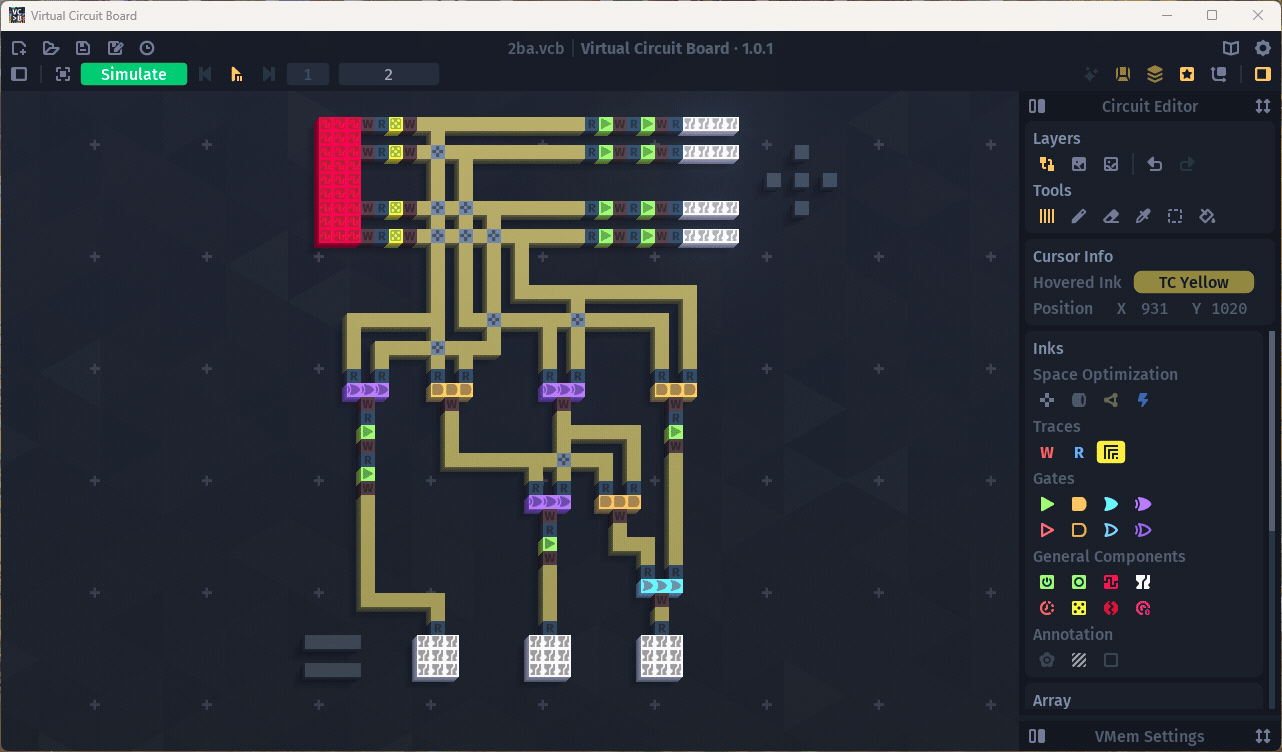Start simulation with the Simulate button
Image resolution: width=1282 pixels, height=752 pixels.
134,74
